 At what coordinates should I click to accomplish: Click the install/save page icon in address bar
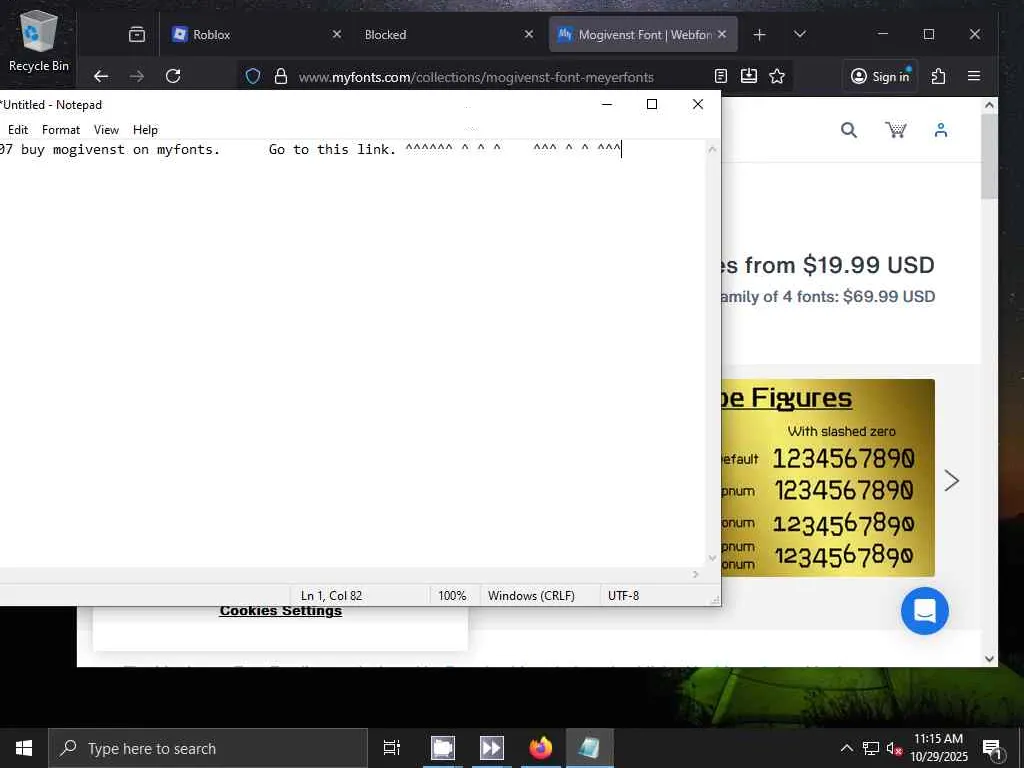(749, 76)
